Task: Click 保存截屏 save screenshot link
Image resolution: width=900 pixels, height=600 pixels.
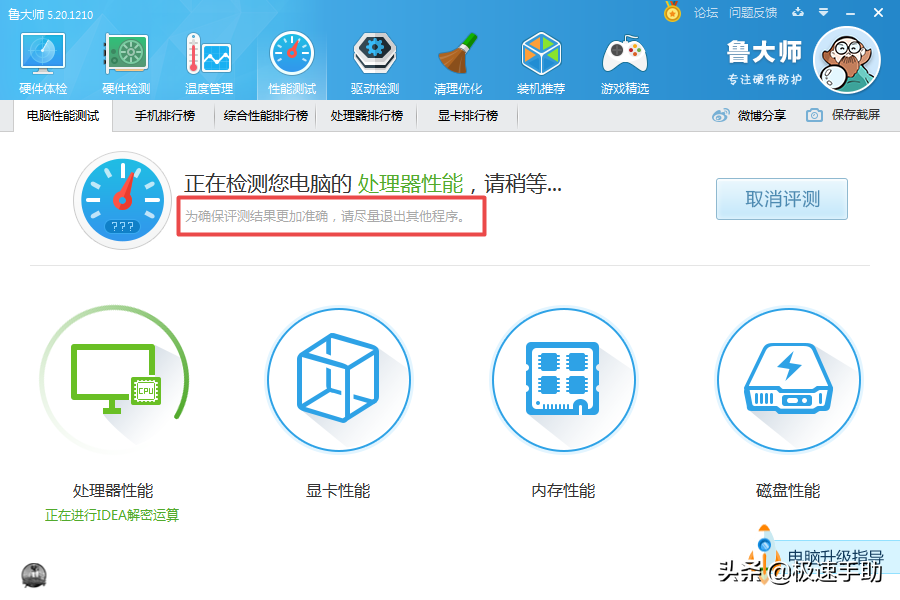Action: (856, 115)
